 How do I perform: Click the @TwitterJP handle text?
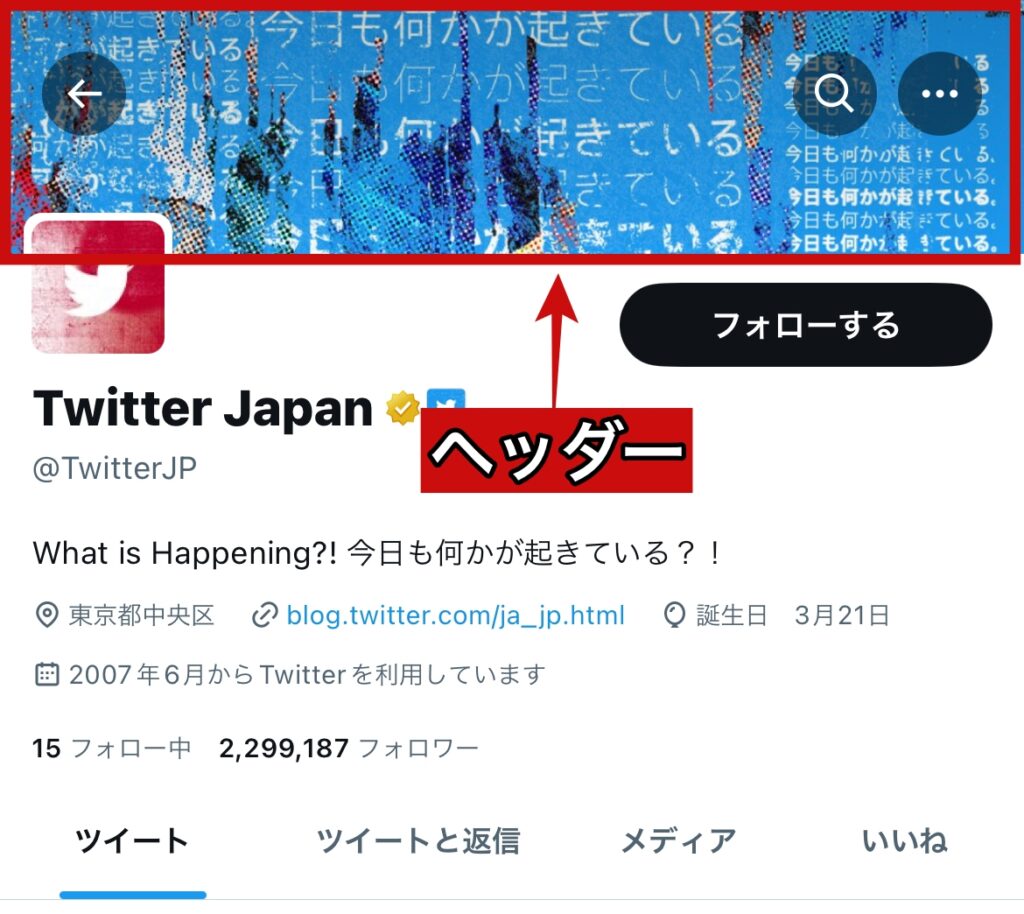(115, 468)
